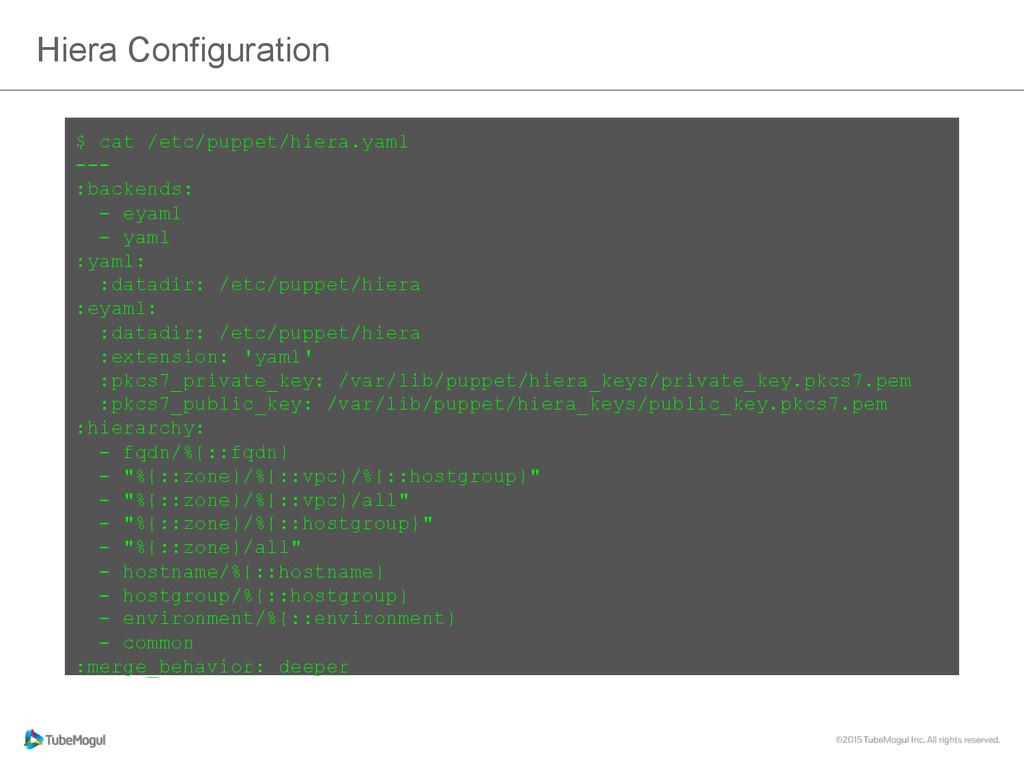Select the :backends: key line
The height and width of the screenshot is (768, 1024).
point(135,189)
